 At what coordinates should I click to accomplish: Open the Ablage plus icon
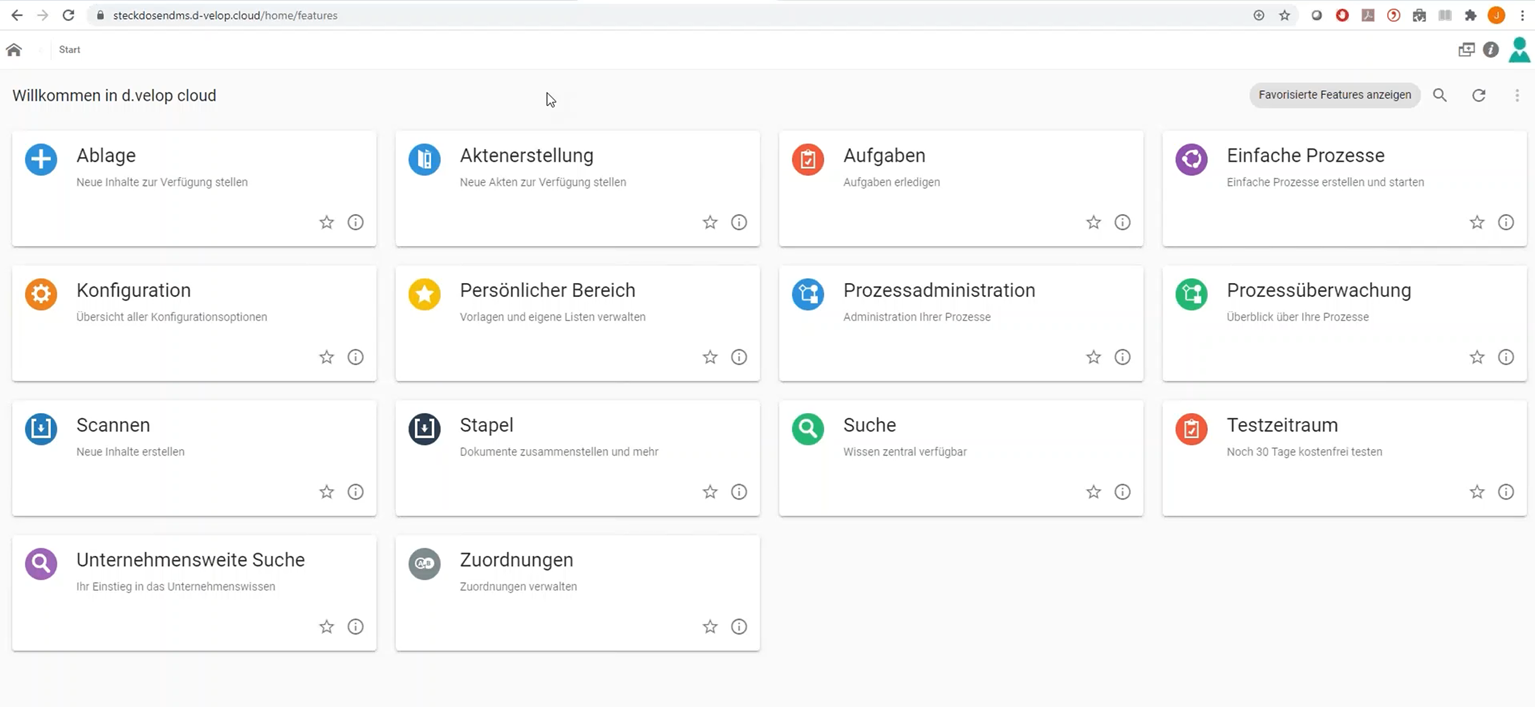pyautogui.click(x=41, y=159)
